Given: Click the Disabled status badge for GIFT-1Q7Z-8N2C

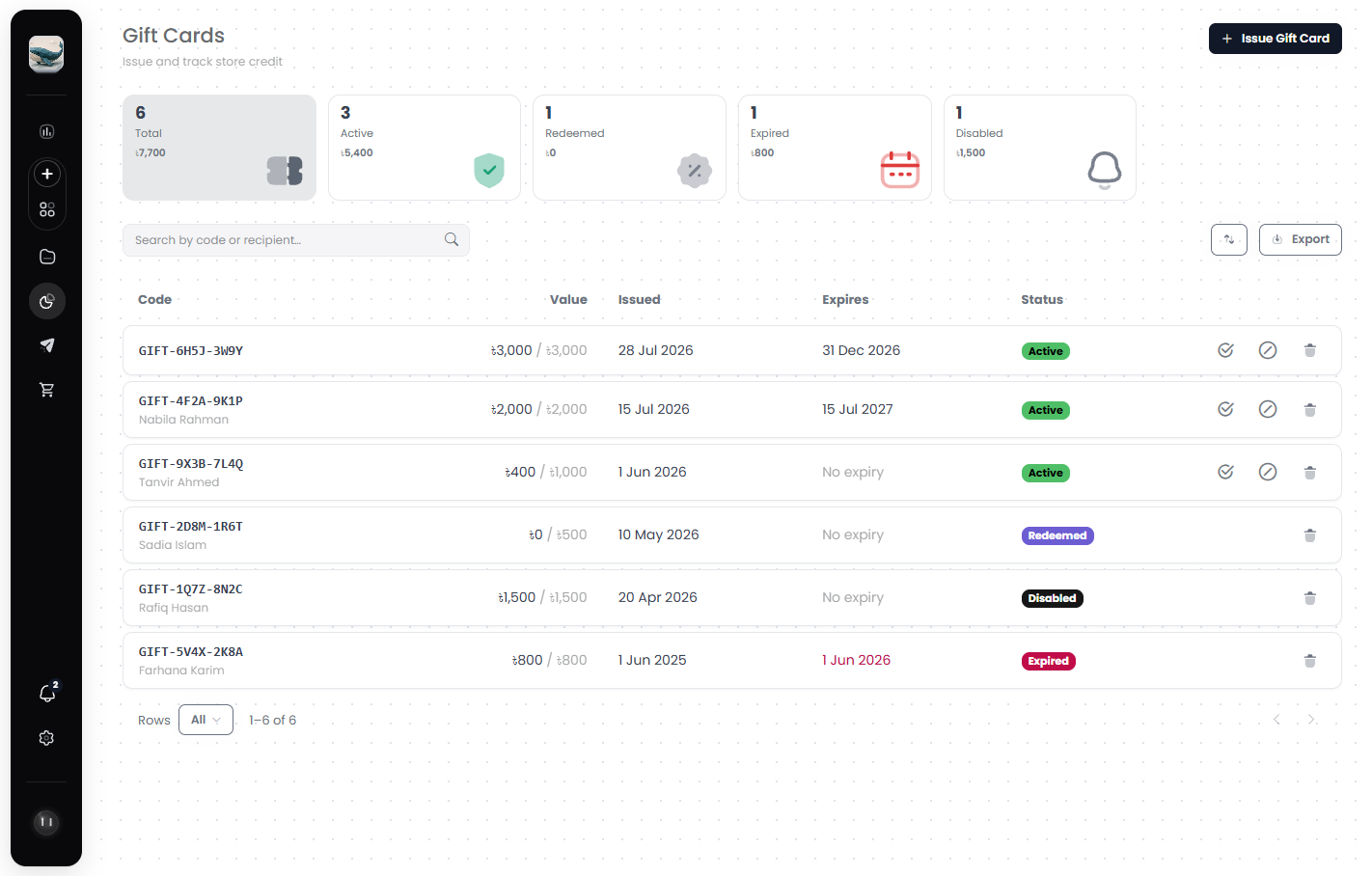Looking at the screenshot, I should [x=1052, y=598].
